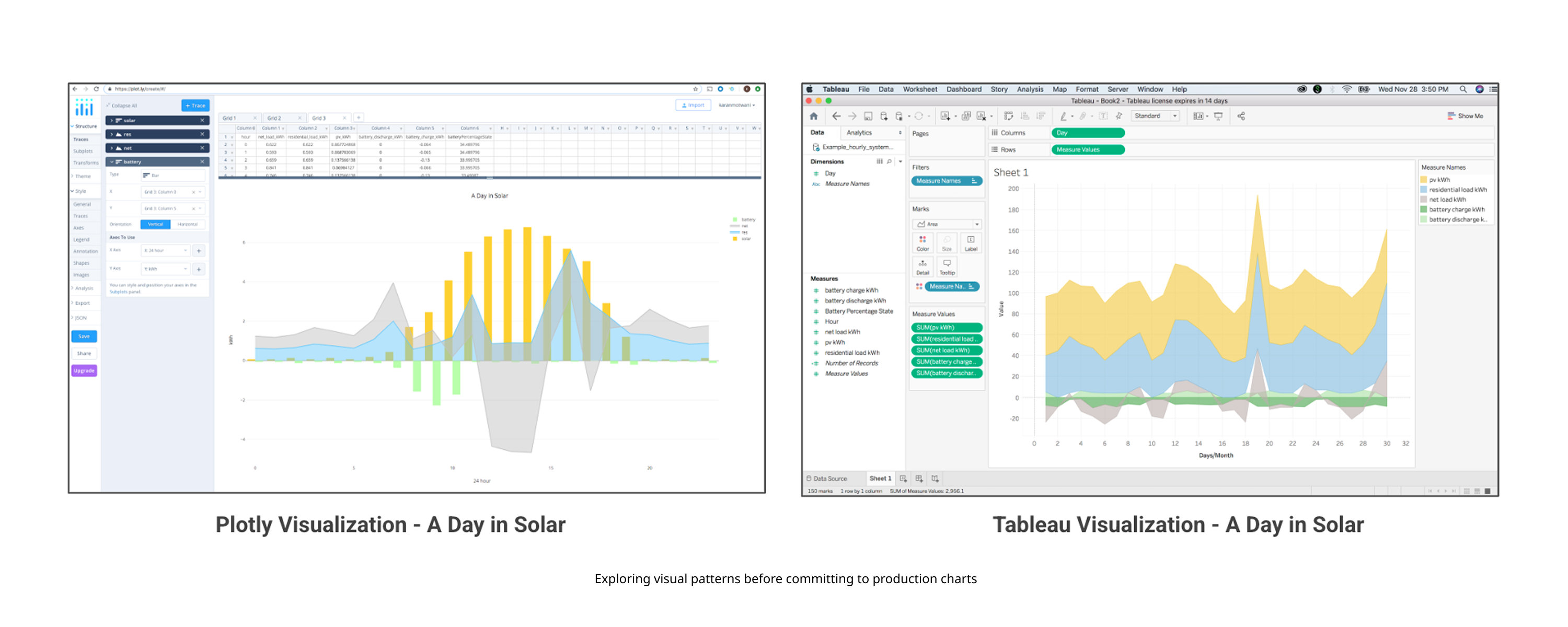This screenshot has height=627, width=1568.
Task: Click the Share workbook icon
Action: [1240, 115]
